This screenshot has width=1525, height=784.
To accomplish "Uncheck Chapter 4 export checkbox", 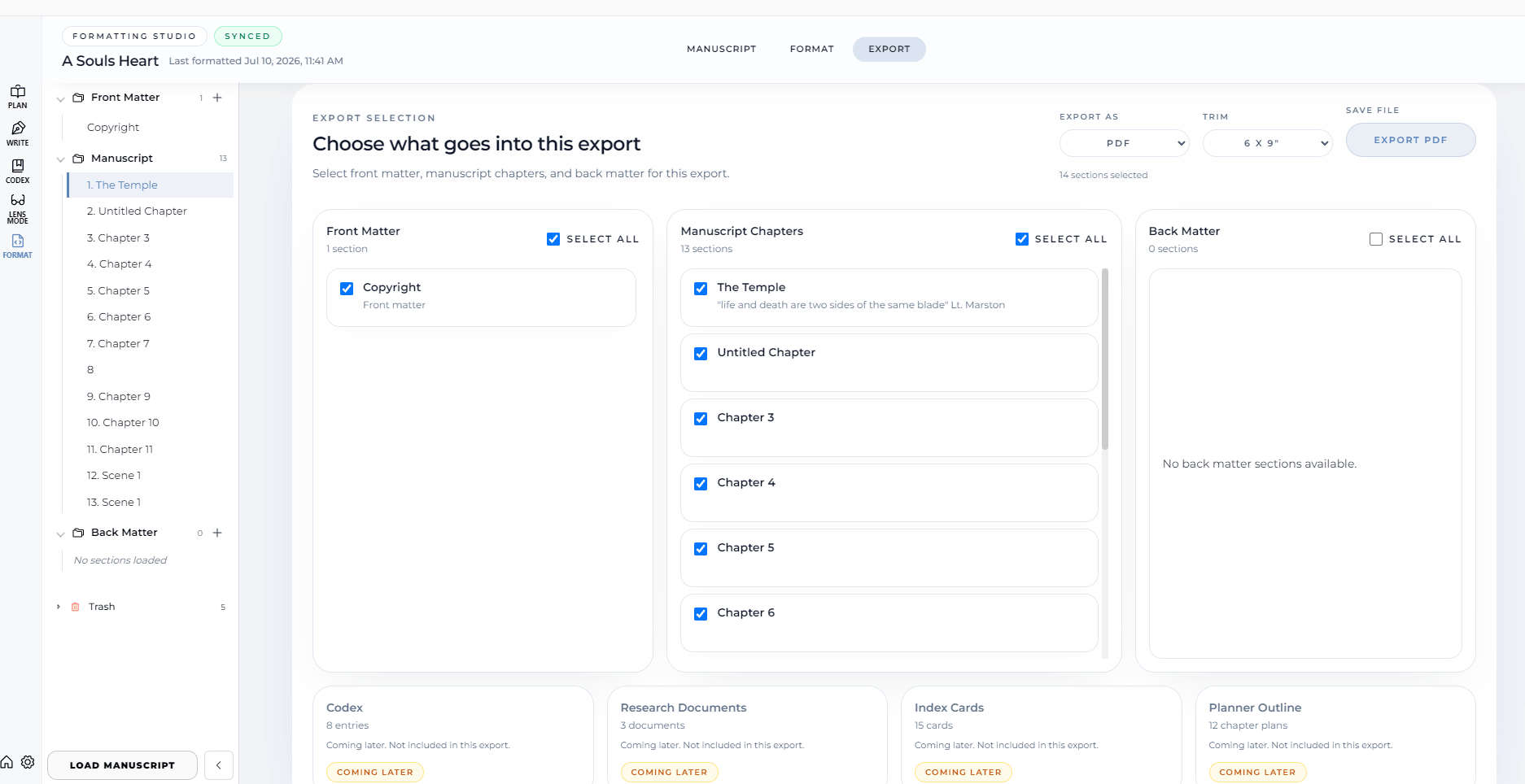I will [x=701, y=484].
